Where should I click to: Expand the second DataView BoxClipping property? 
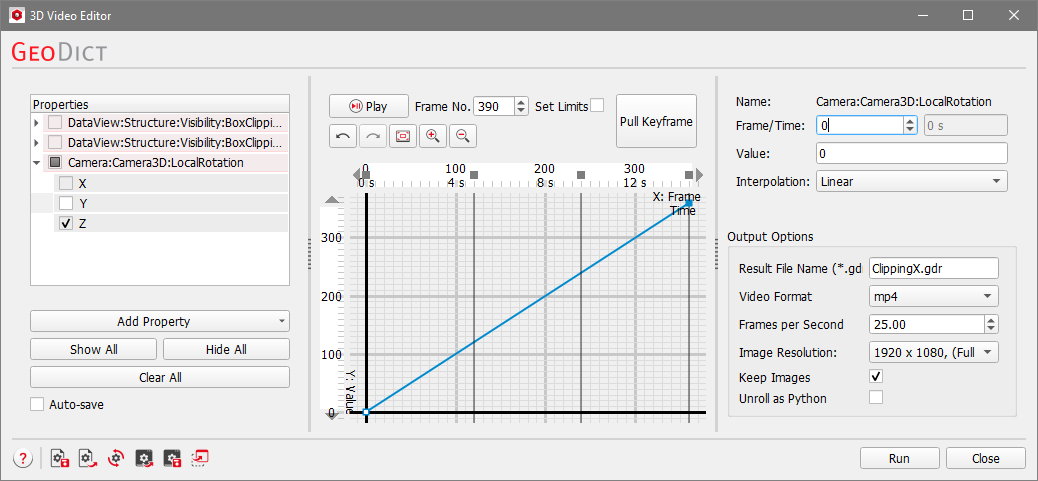click(36, 142)
